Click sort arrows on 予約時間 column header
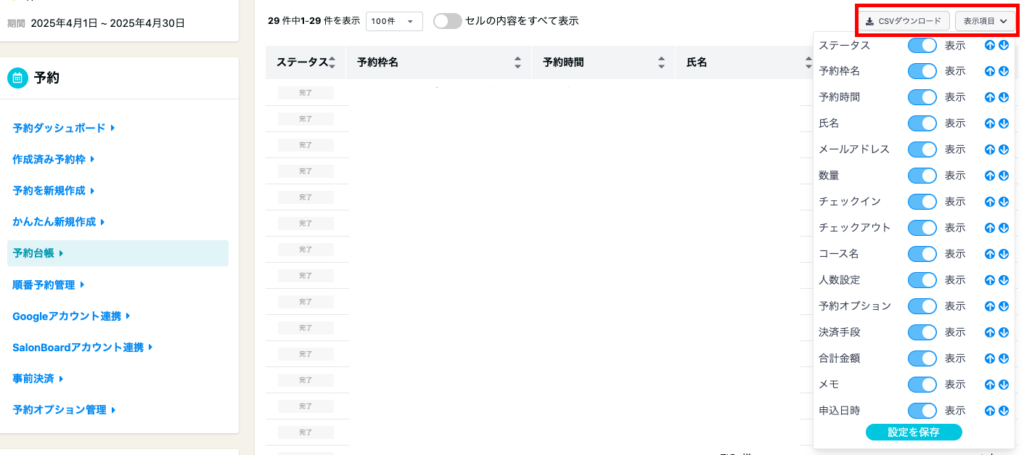The height and width of the screenshot is (455, 1024). tap(661, 62)
